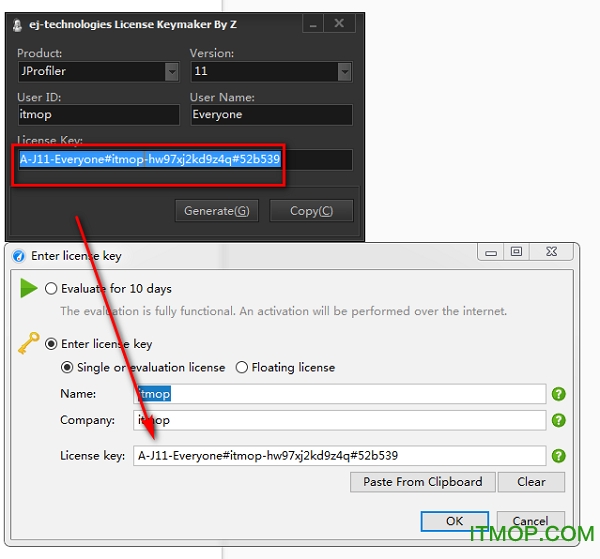This screenshot has width=600, height=559.
Task: Minimize the Enter license key dialog
Action: click(x=491, y=253)
